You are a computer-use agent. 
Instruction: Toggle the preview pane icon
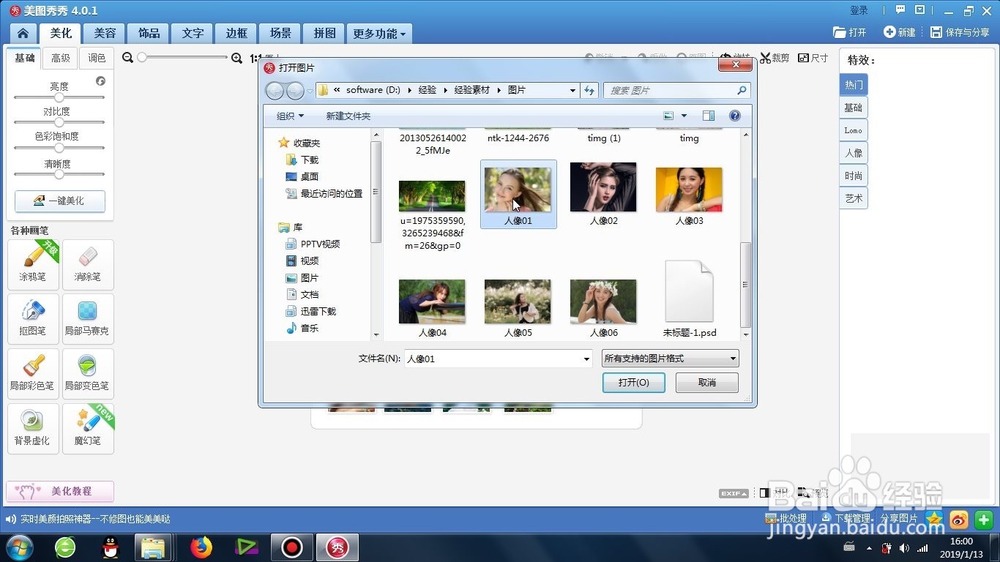[709, 115]
